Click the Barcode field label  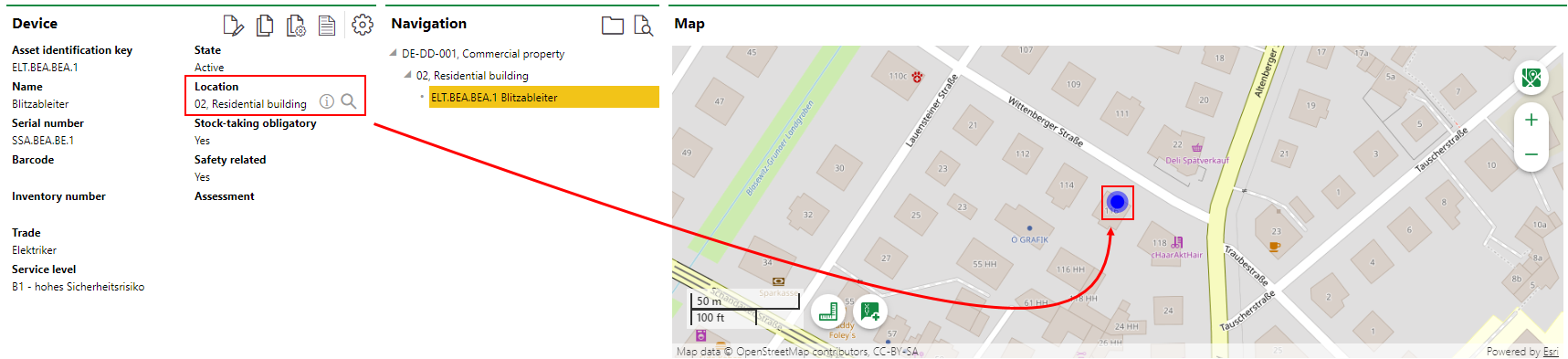[x=33, y=160]
